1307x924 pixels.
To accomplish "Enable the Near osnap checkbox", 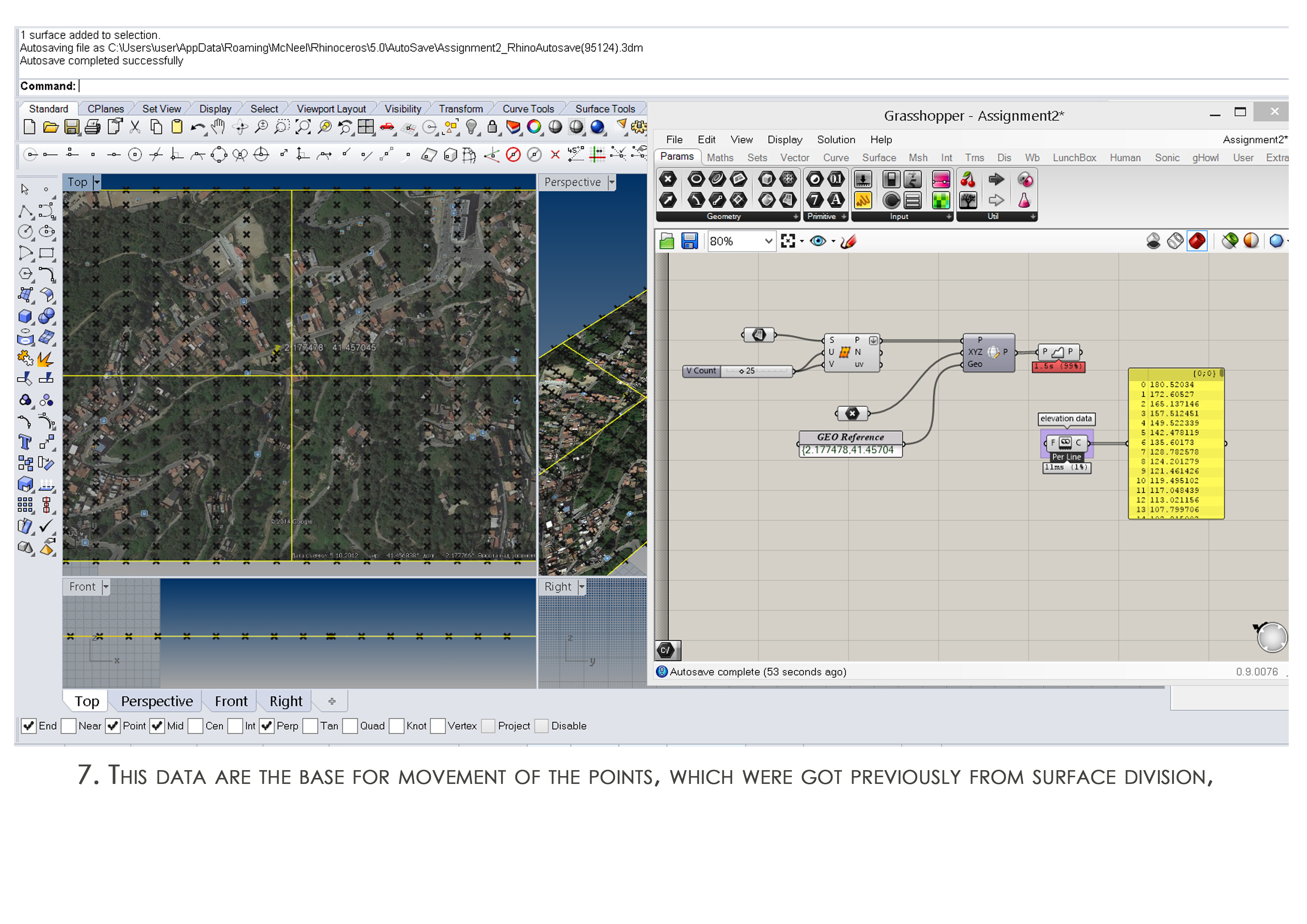I will point(69,726).
